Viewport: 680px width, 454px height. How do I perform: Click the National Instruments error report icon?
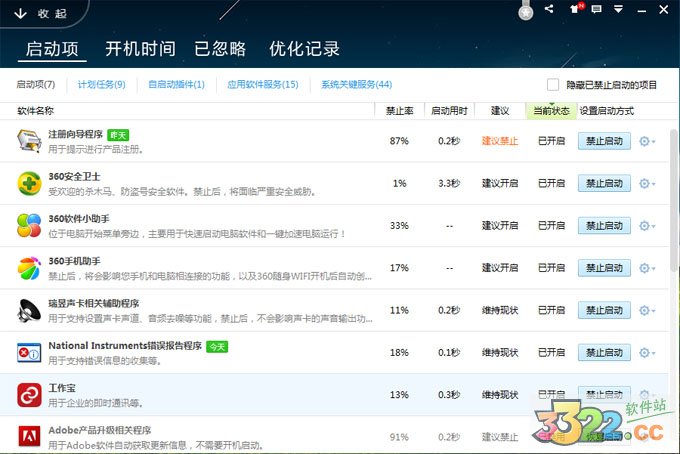pyautogui.click(x=29, y=353)
